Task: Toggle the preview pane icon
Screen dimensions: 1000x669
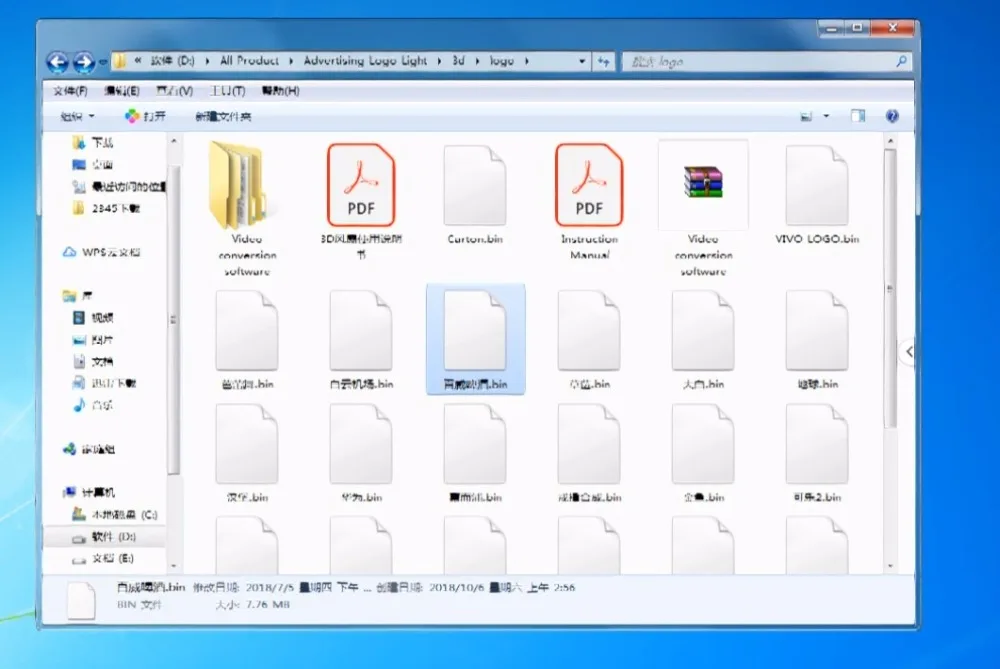Action: point(858,116)
